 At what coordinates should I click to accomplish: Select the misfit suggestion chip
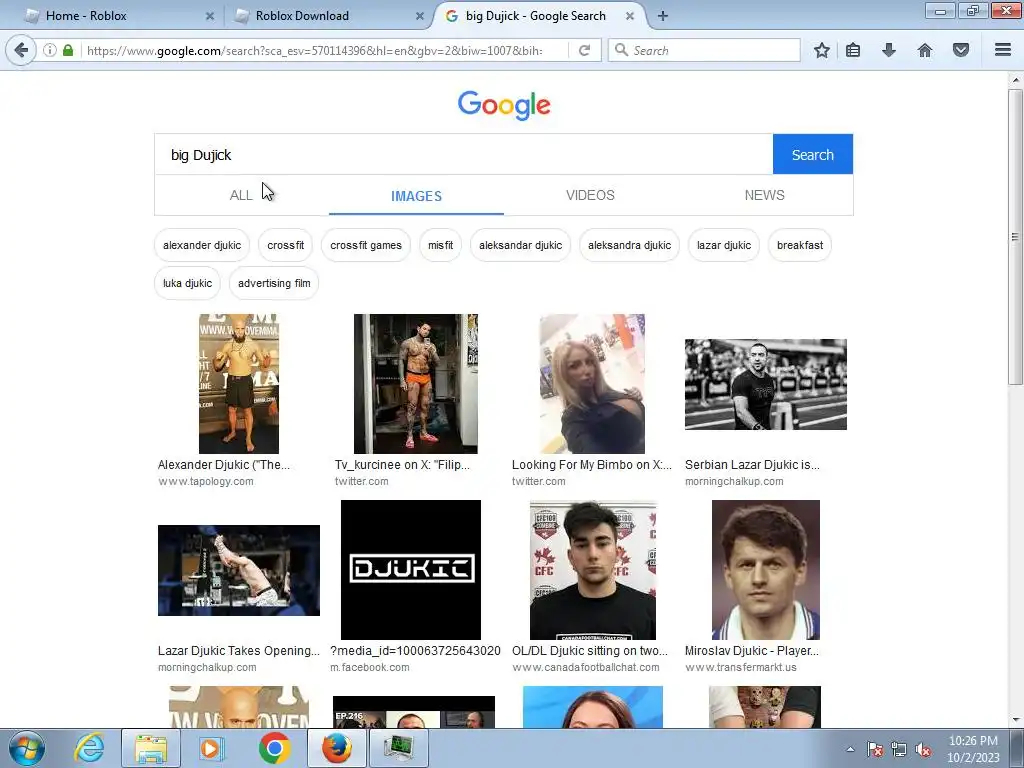pos(440,246)
